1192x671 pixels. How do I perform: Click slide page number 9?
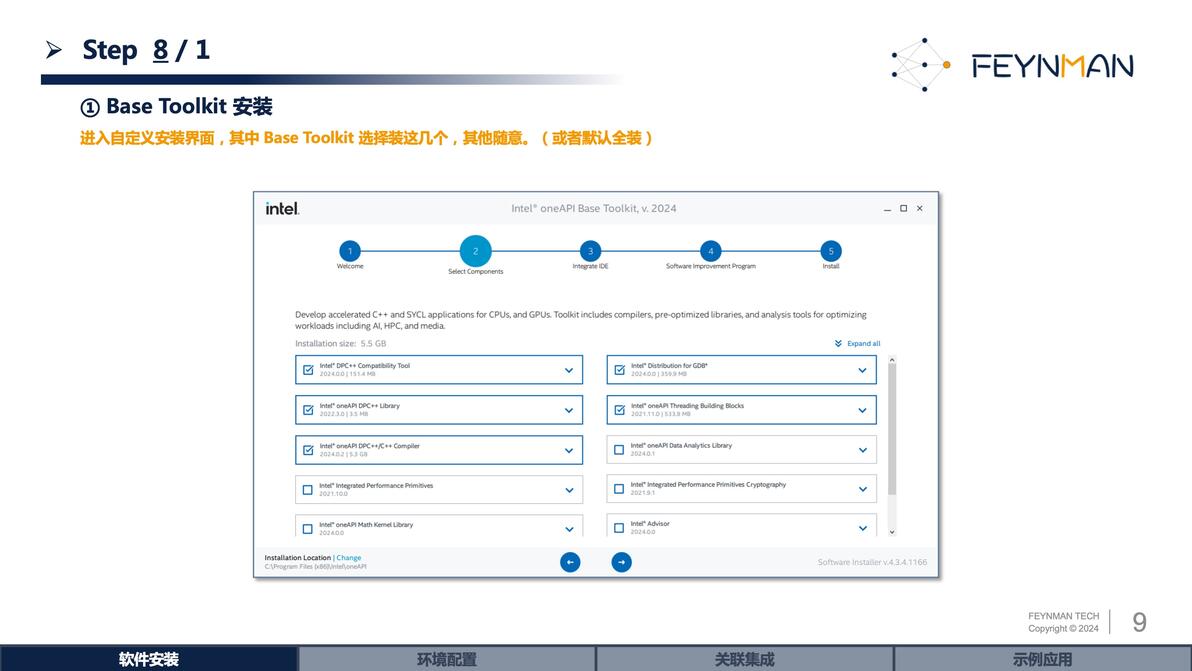(1139, 622)
